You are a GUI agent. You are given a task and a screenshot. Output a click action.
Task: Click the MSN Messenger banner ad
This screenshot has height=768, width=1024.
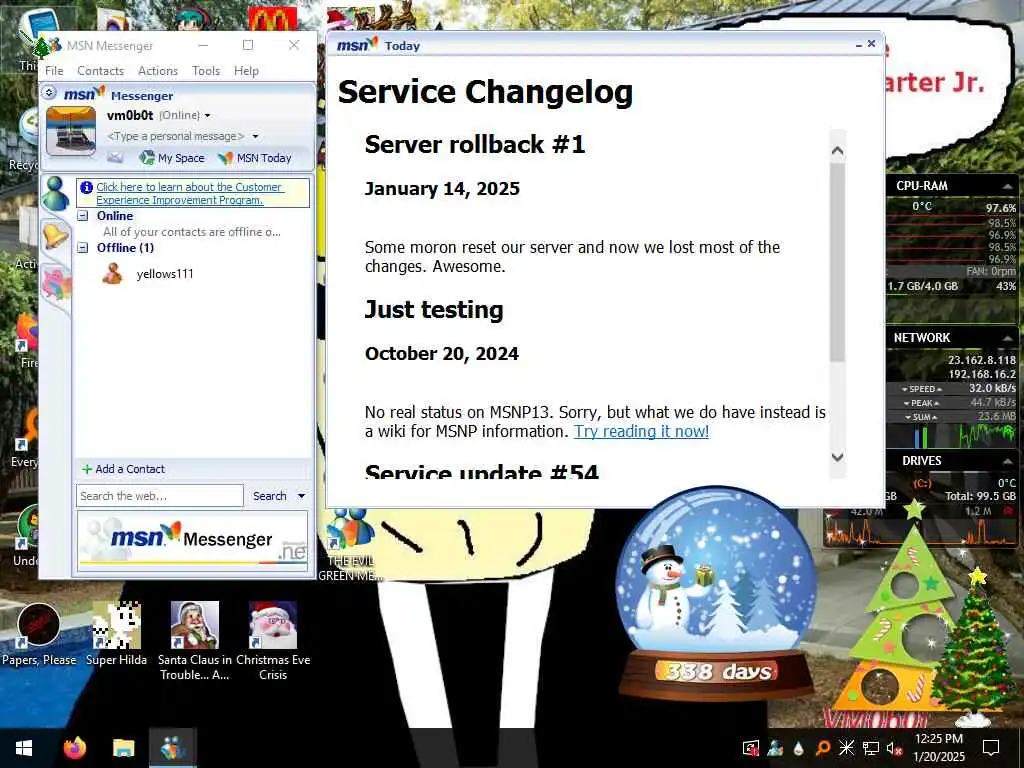click(x=192, y=541)
